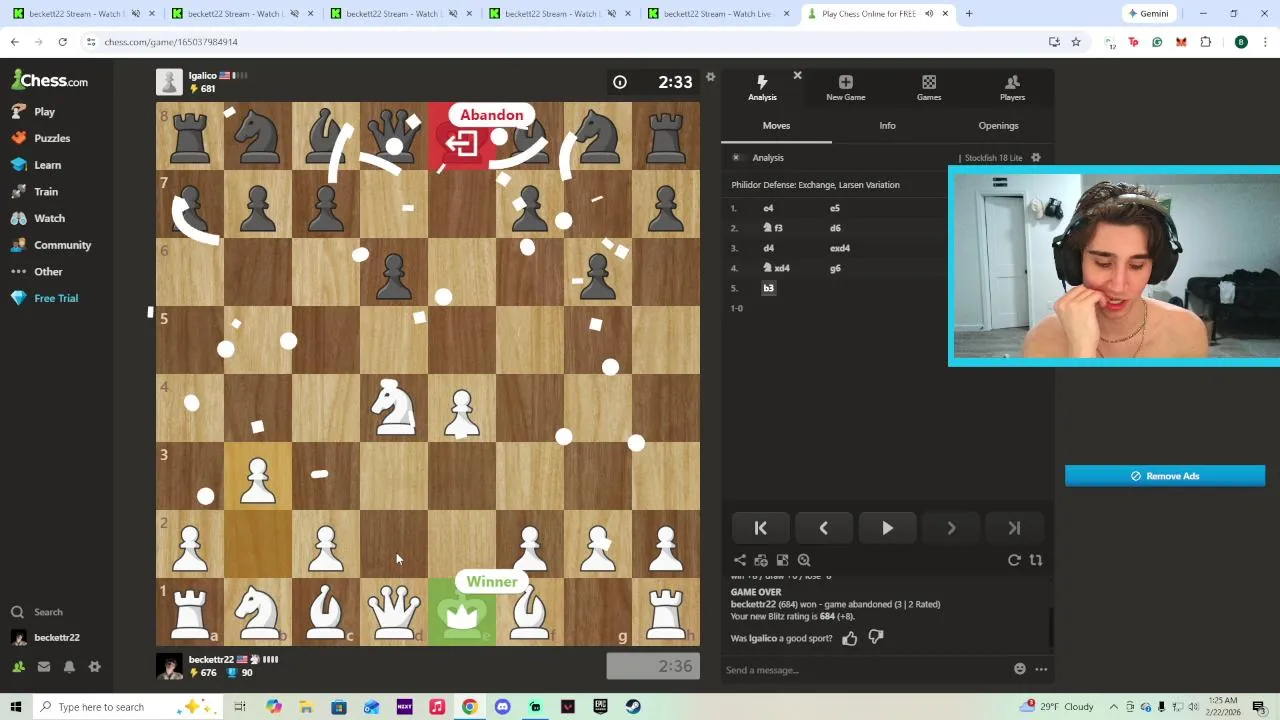The height and width of the screenshot is (720, 1280).
Task: Play through the game moves
Action: click(x=887, y=528)
